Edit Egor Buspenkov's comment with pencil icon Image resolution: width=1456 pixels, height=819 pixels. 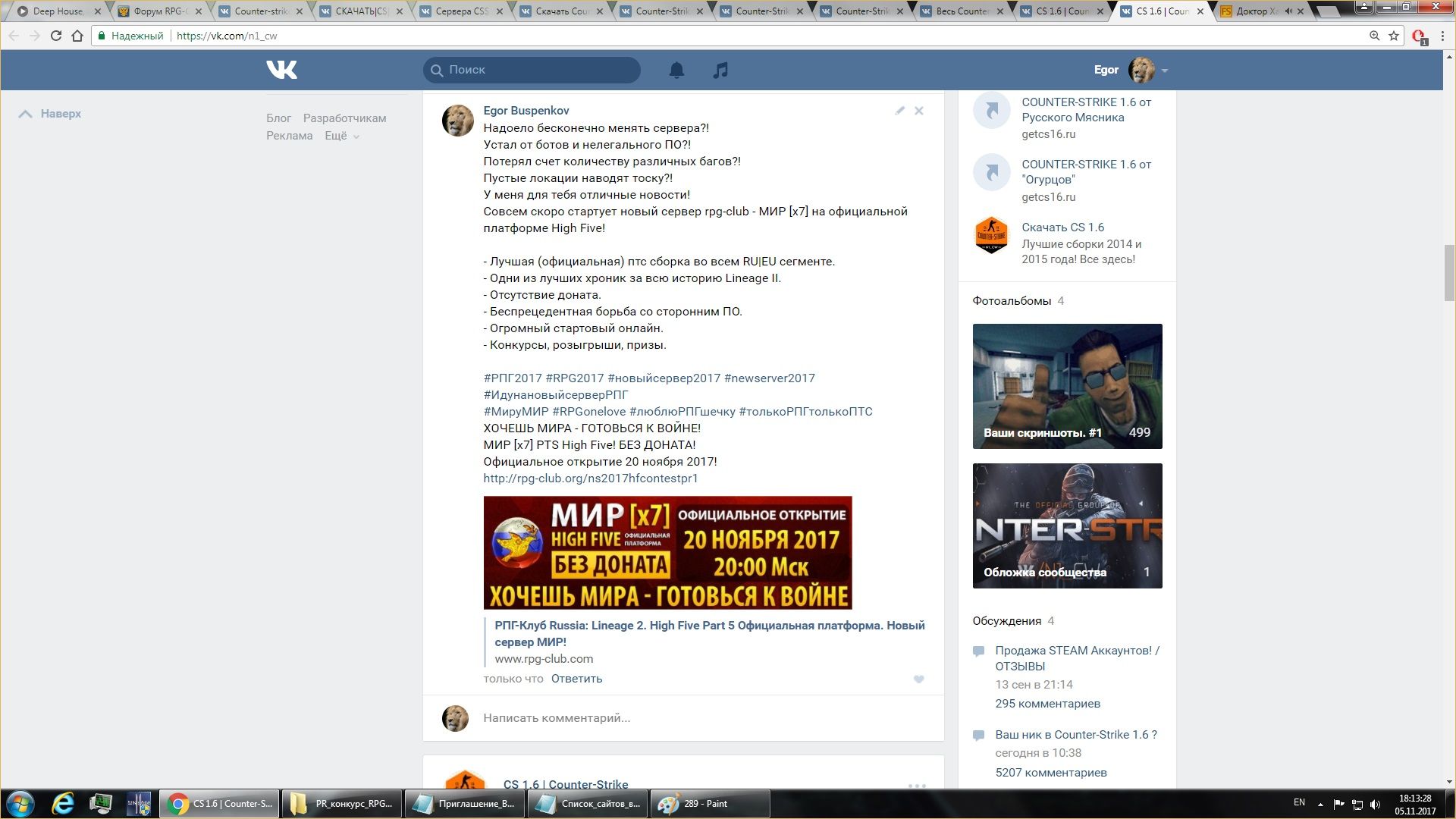tap(899, 111)
